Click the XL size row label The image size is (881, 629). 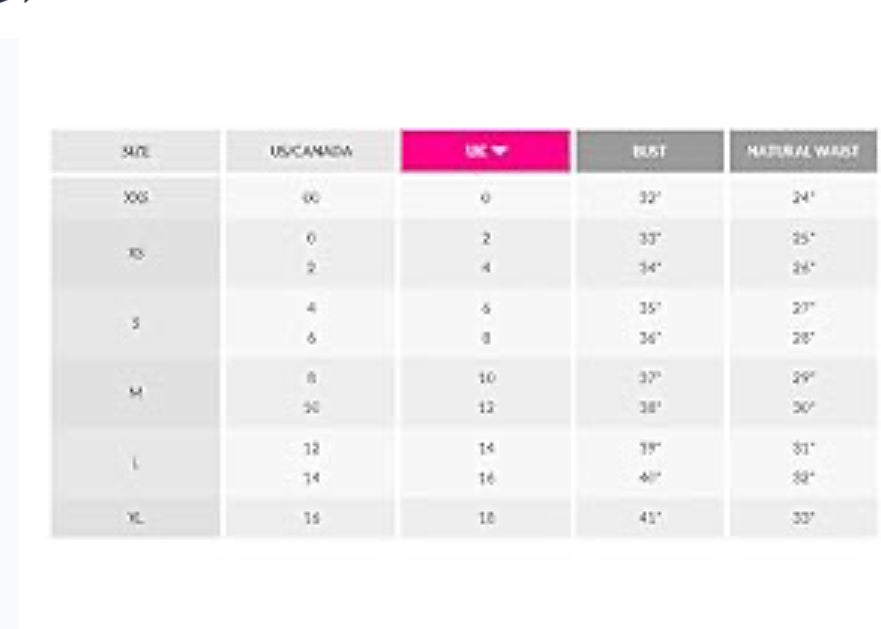[x=135, y=518]
